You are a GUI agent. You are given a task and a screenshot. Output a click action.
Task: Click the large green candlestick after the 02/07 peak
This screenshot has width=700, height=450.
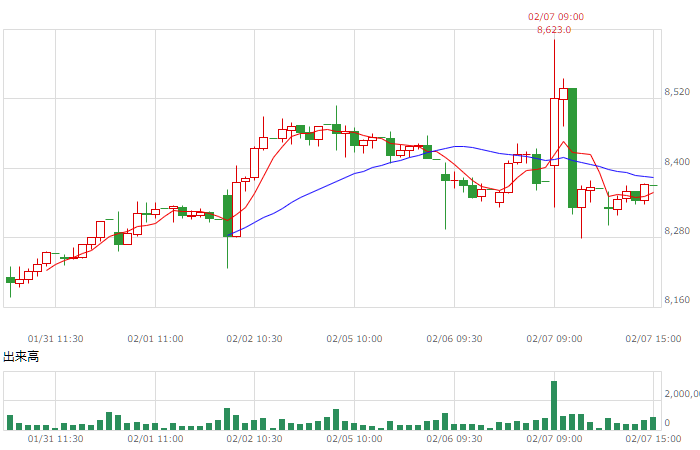[x=572, y=148]
